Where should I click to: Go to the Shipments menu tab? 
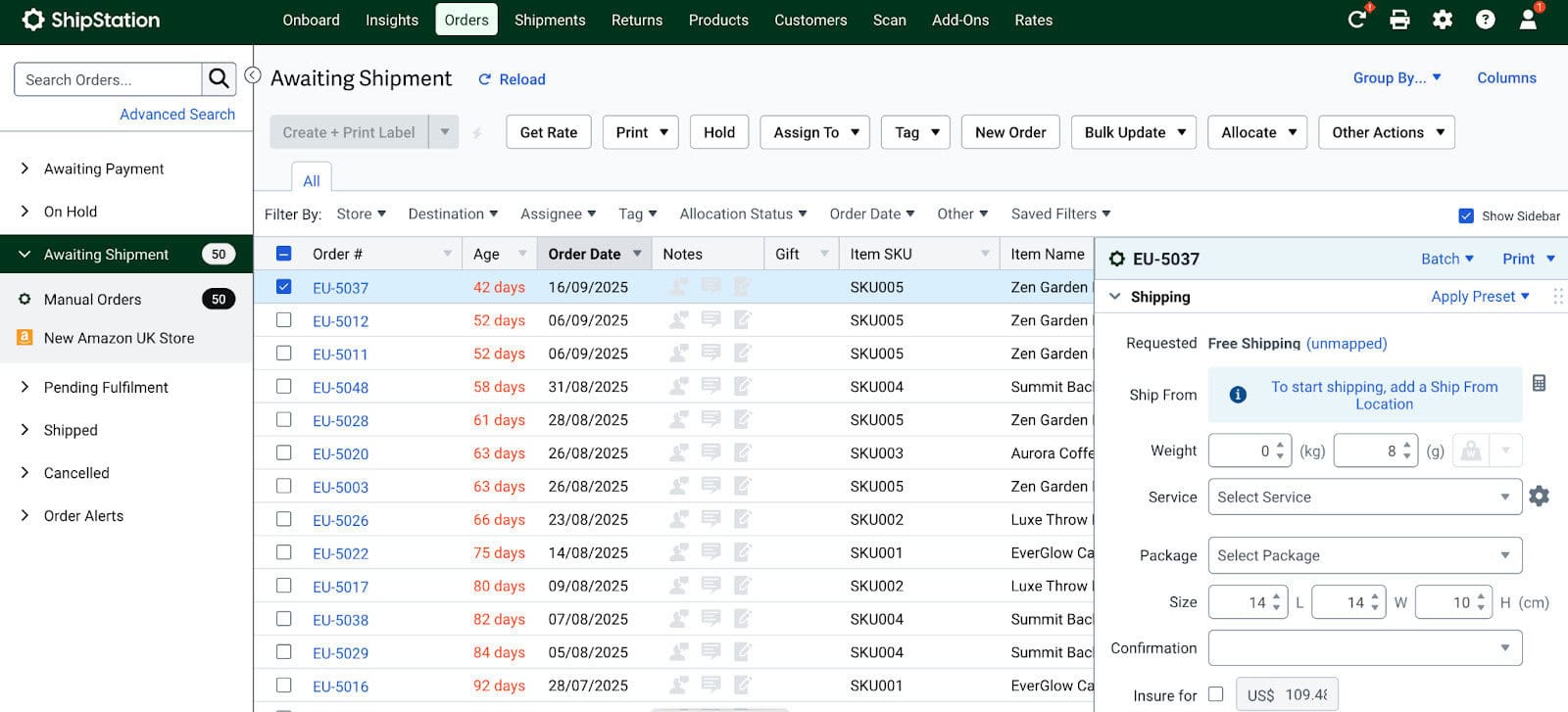(550, 20)
